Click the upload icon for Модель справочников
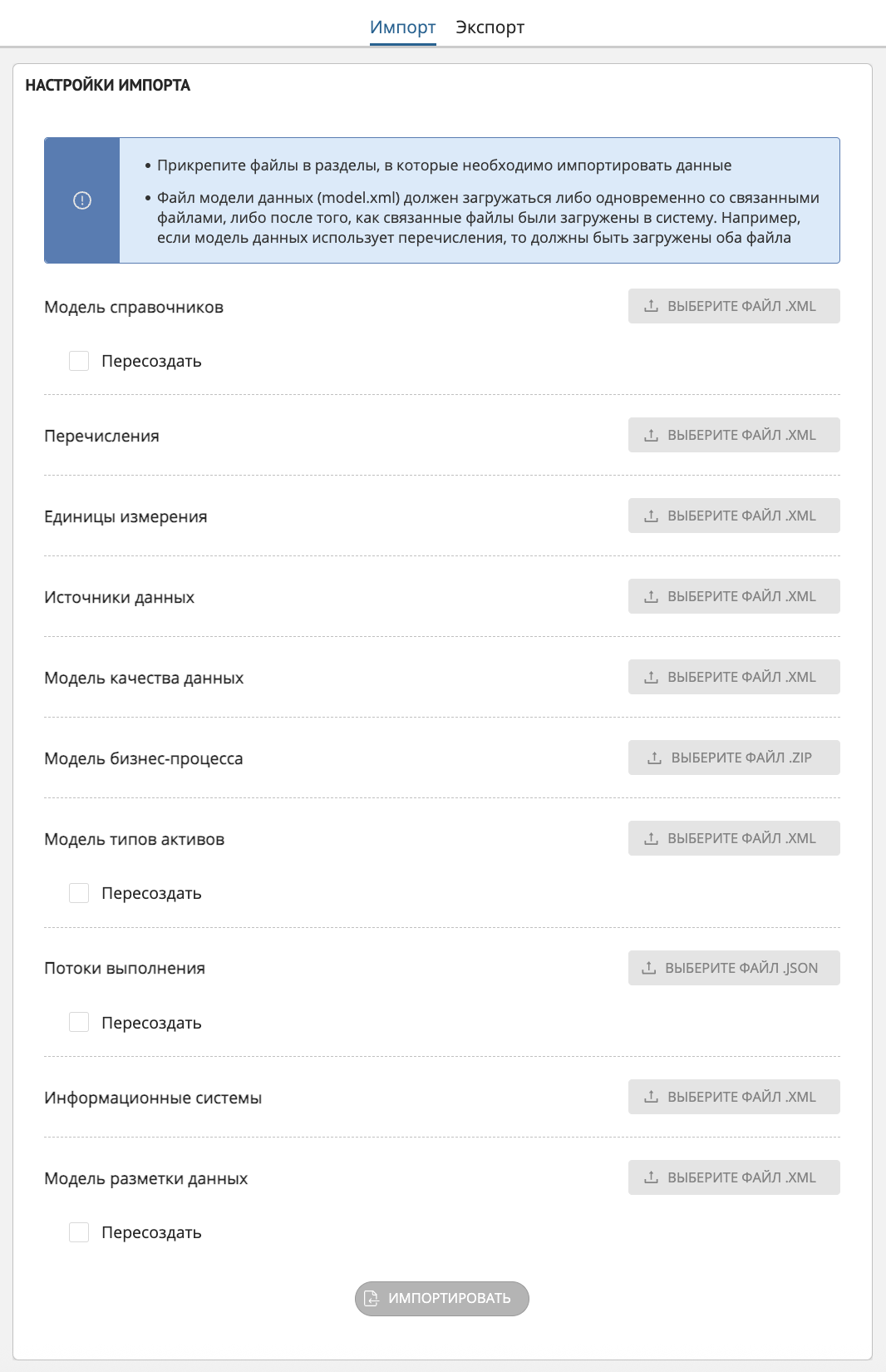Viewport: 886px width, 1372px height. tap(652, 306)
